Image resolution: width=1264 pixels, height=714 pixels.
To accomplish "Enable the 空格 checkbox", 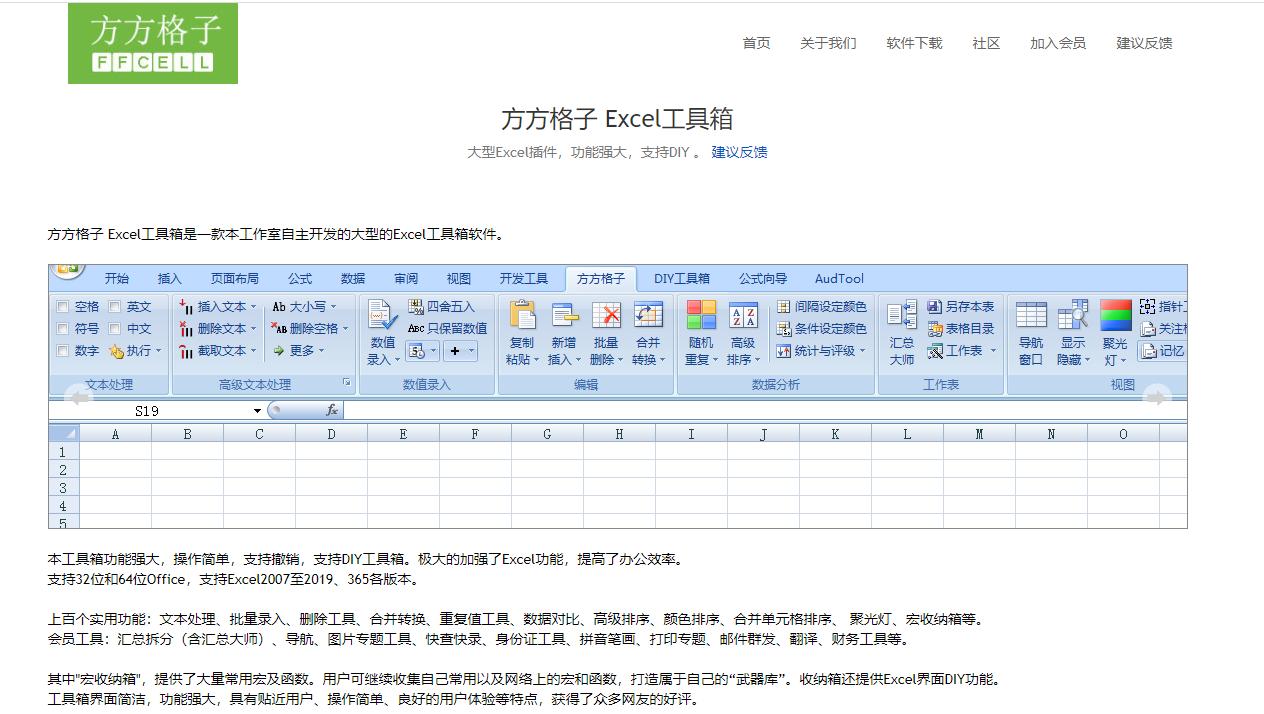I will [x=64, y=306].
